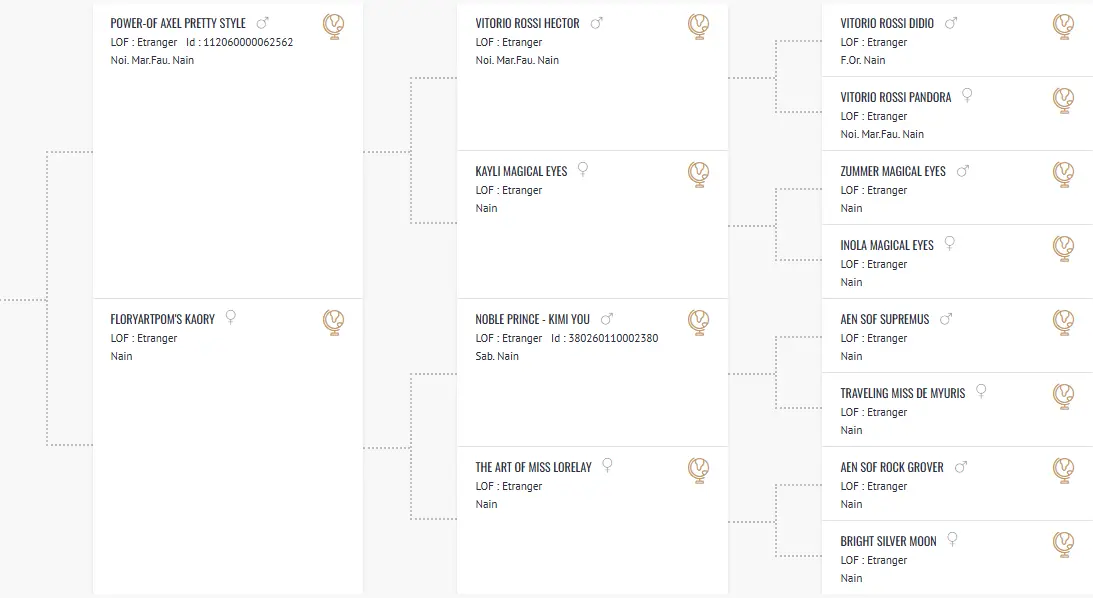
Task: Click globe icon beside ZUMMER MAGICAL EYES
Action: click(1064, 174)
